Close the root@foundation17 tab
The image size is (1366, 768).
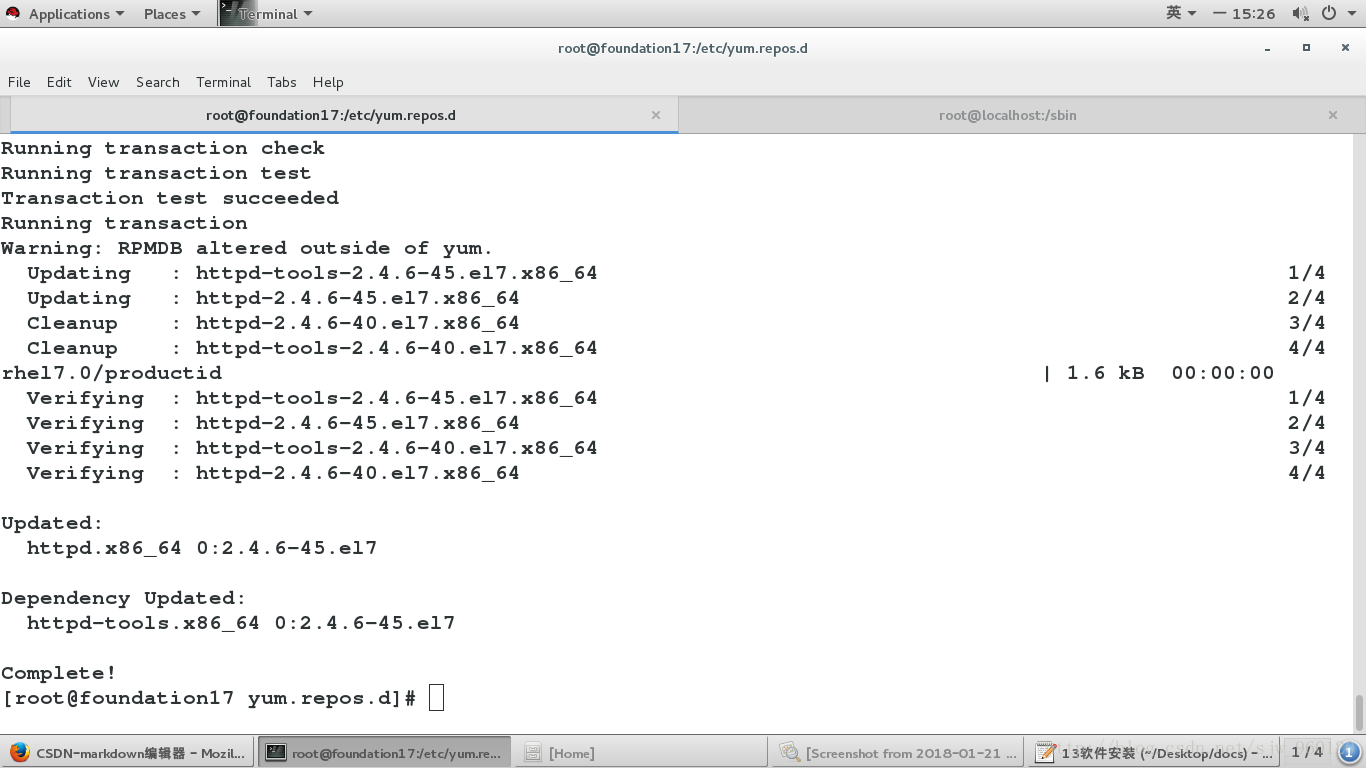[x=656, y=115]
